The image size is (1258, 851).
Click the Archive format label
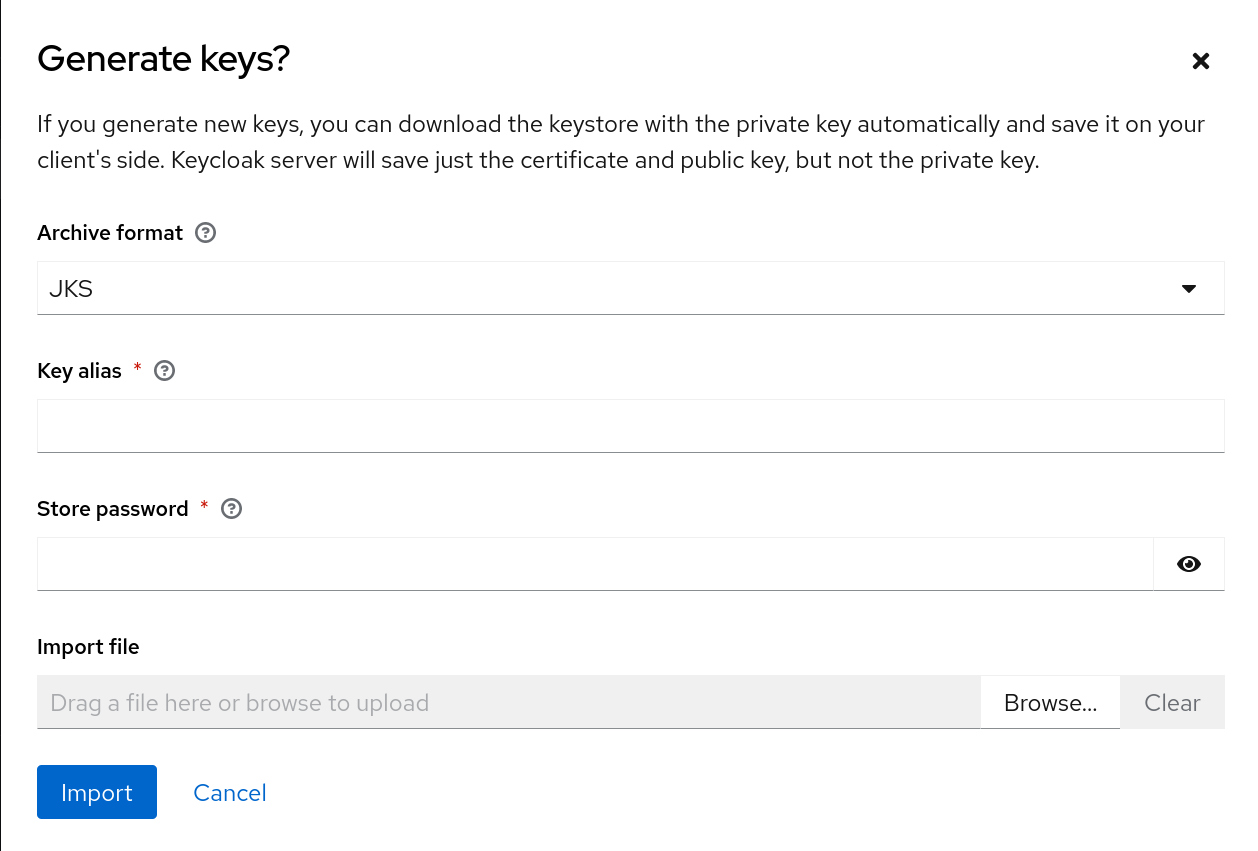(x=110, y=233)
